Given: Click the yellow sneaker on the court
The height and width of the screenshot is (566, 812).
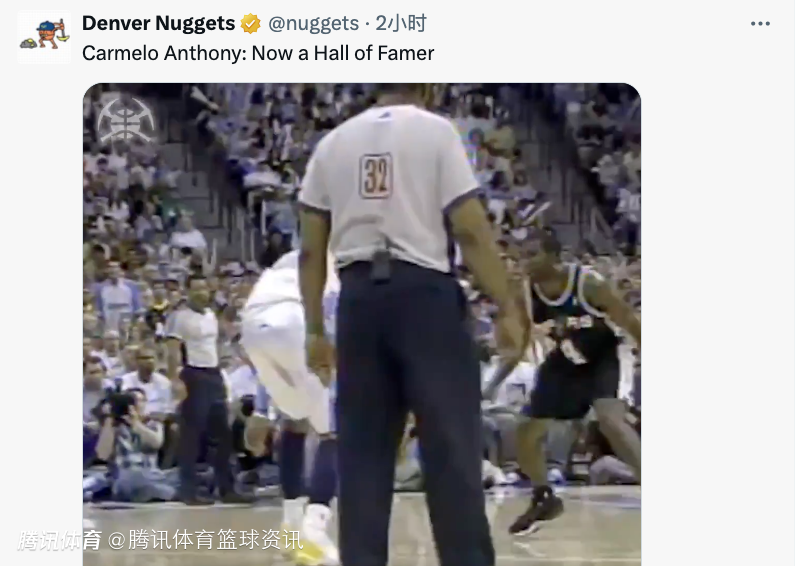Looking at the screenshot, I should [x=313, y=544].
